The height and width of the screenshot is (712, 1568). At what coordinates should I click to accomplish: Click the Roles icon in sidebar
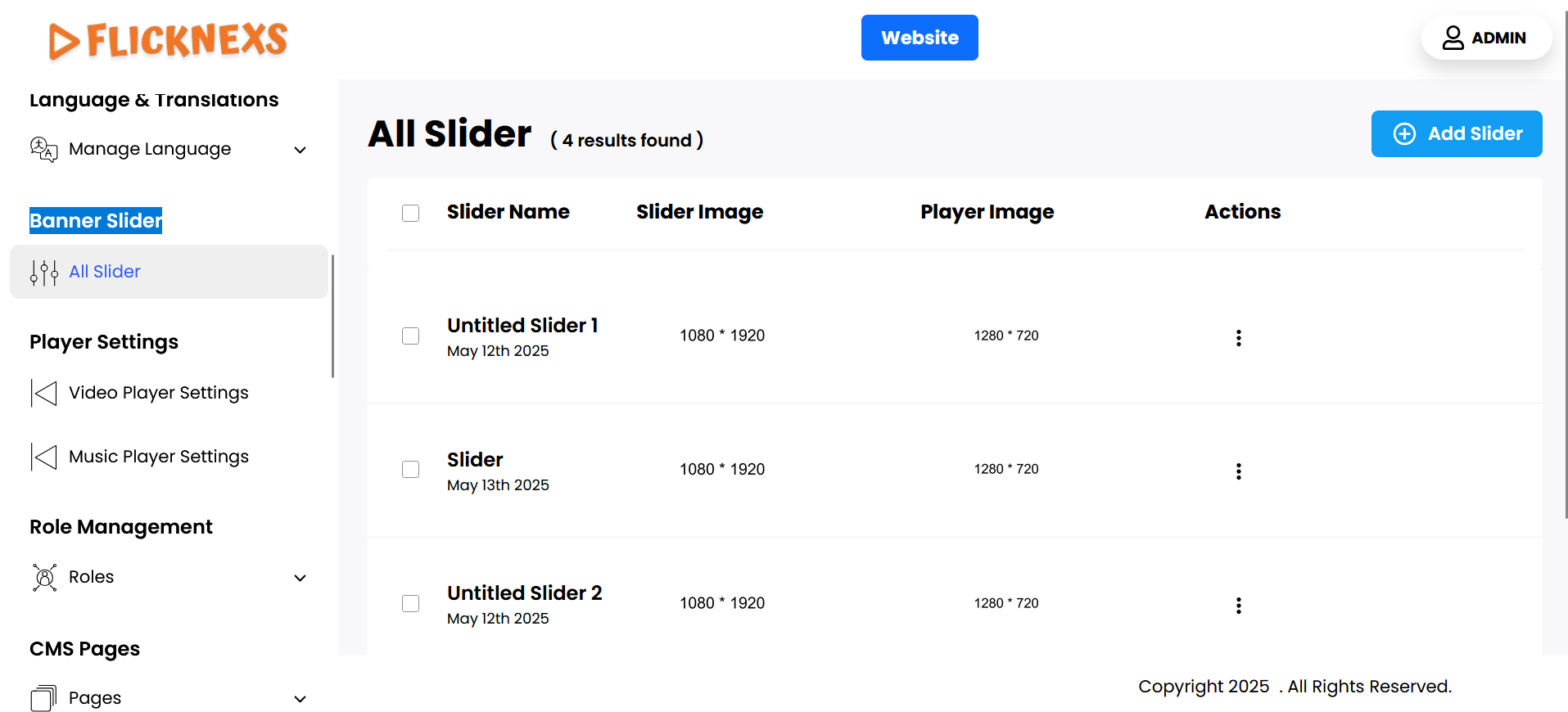point(44,577)
